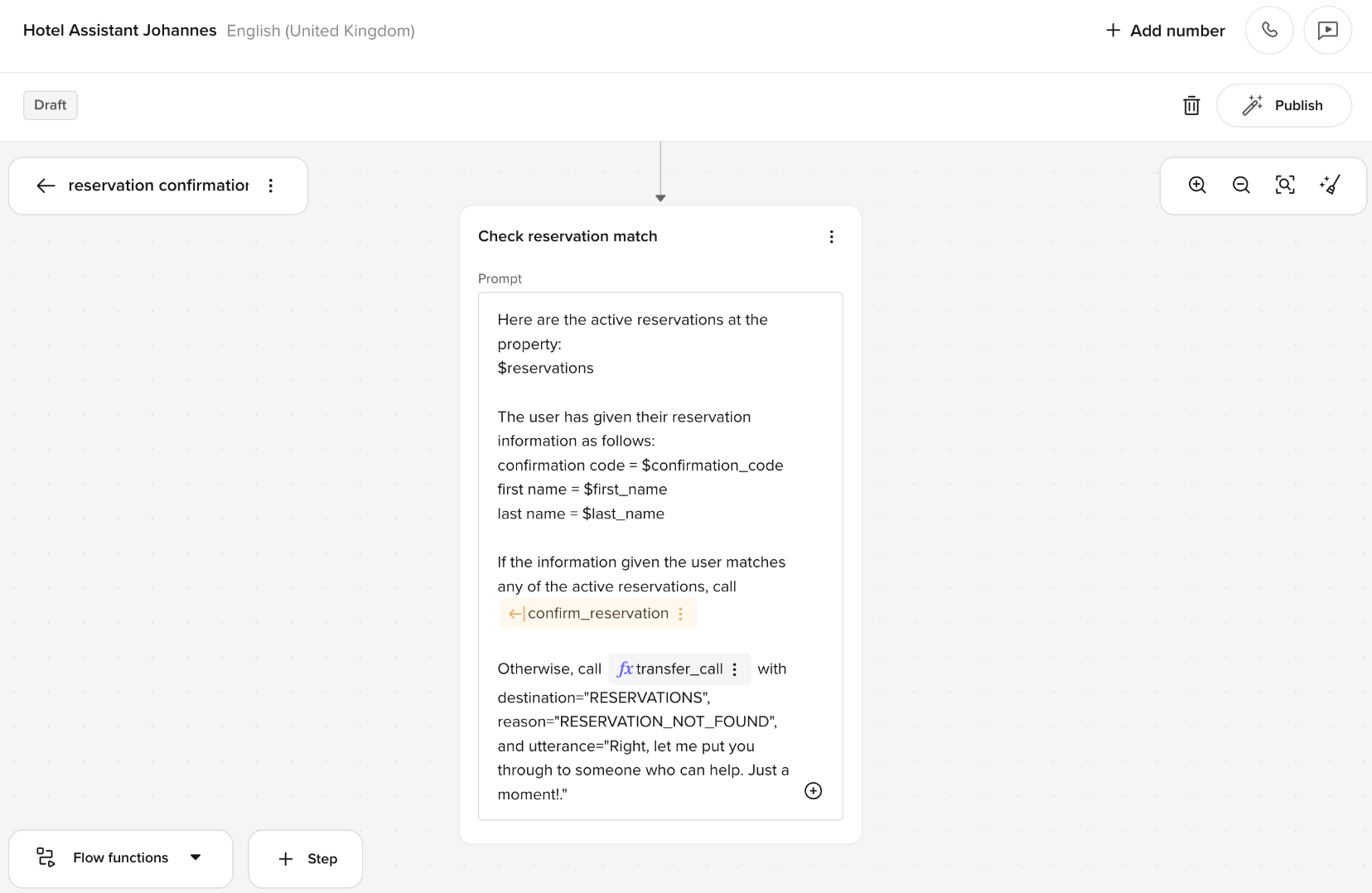Click the Flow functions icon
Screen dimensions: 1372x893
46,857
